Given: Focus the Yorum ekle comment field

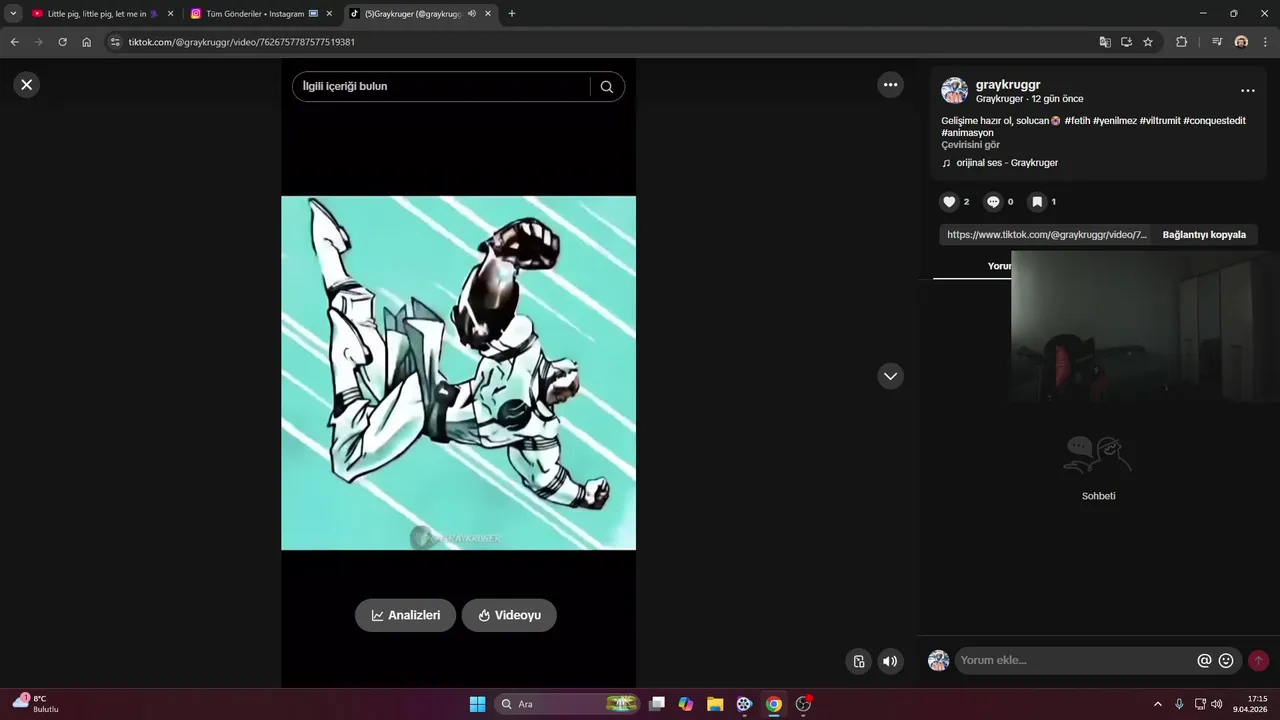Looking at the screenshot, I should pyautogui.click(x=1075, y=660).
